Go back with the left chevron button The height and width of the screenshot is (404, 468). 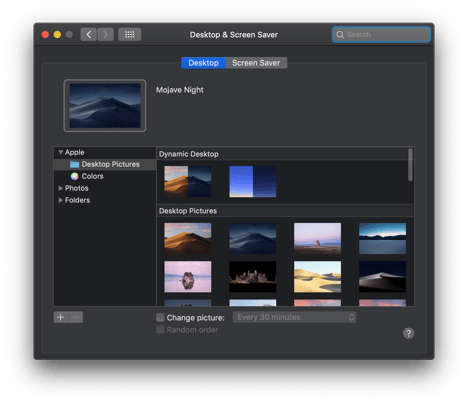pyautogui.click(x=88, y=34)
